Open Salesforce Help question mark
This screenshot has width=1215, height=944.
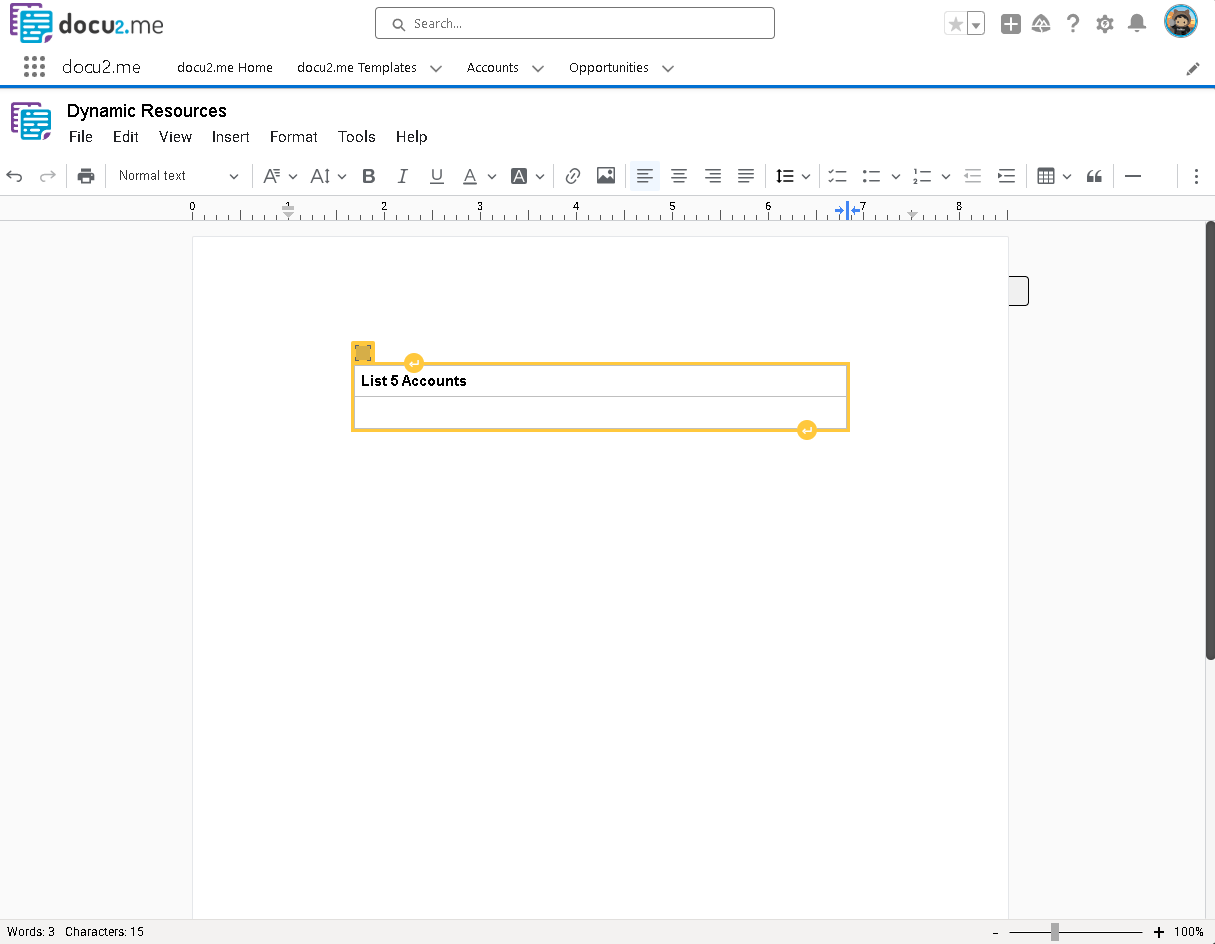click(1073, 24)
